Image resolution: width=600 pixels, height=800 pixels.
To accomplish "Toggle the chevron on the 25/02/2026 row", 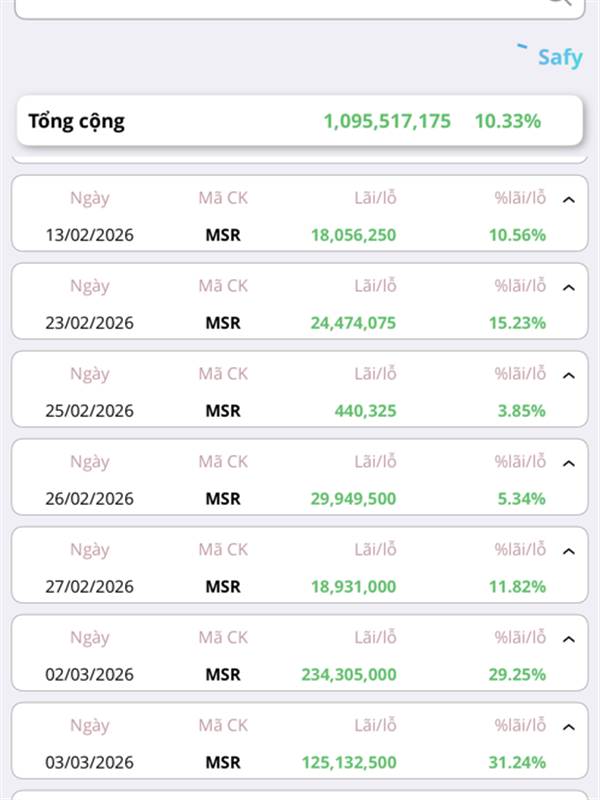I will (x=569, y=375).
